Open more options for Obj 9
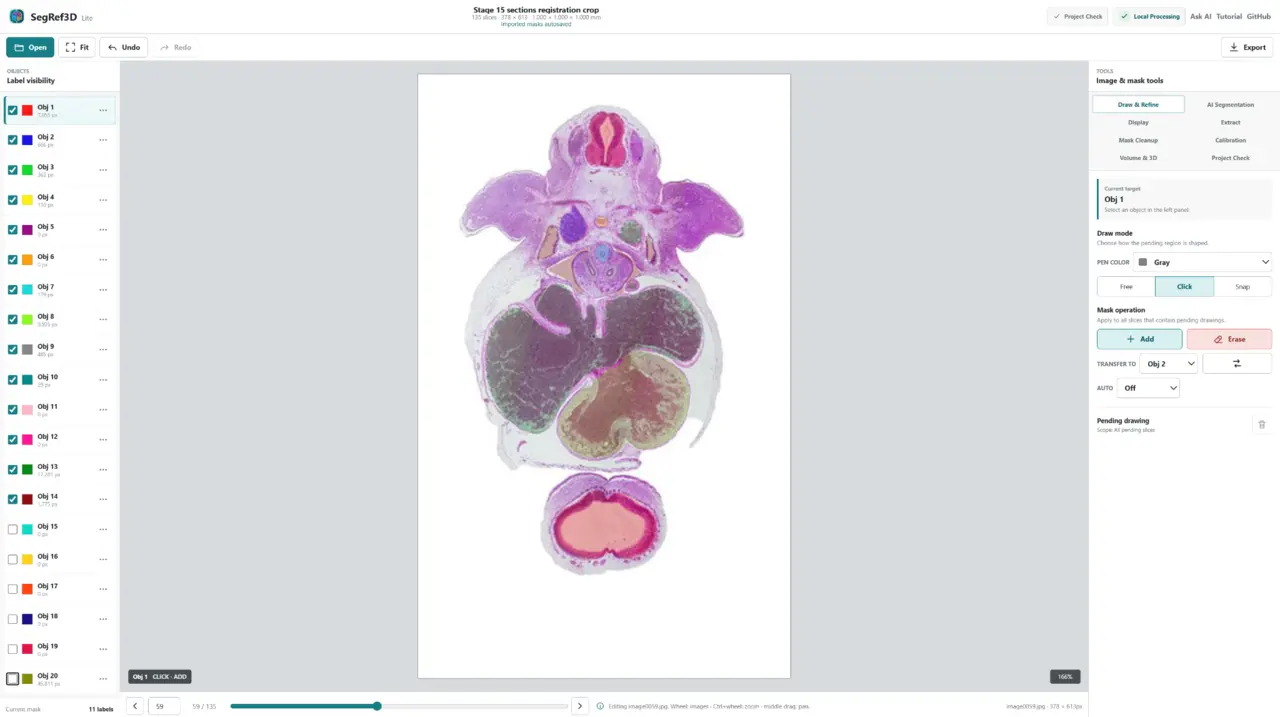Image resolution: width=1280 pixels, height=717 pixels. (103, 350)
